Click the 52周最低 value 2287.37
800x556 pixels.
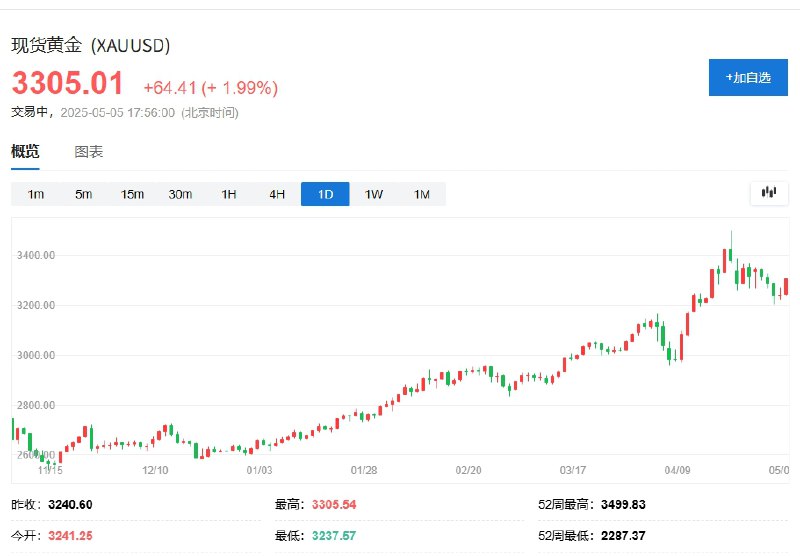coord(623,536)
